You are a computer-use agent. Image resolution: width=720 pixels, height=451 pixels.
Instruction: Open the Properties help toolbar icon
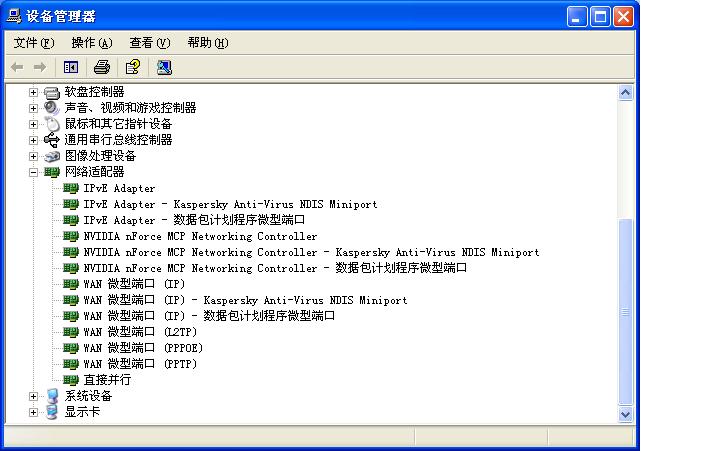[x=133, y=68]
